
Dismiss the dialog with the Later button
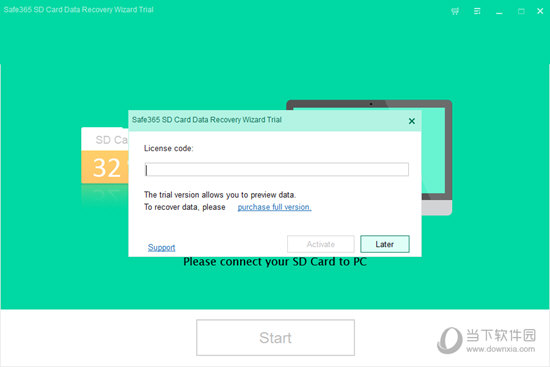(x=385, y=244)
